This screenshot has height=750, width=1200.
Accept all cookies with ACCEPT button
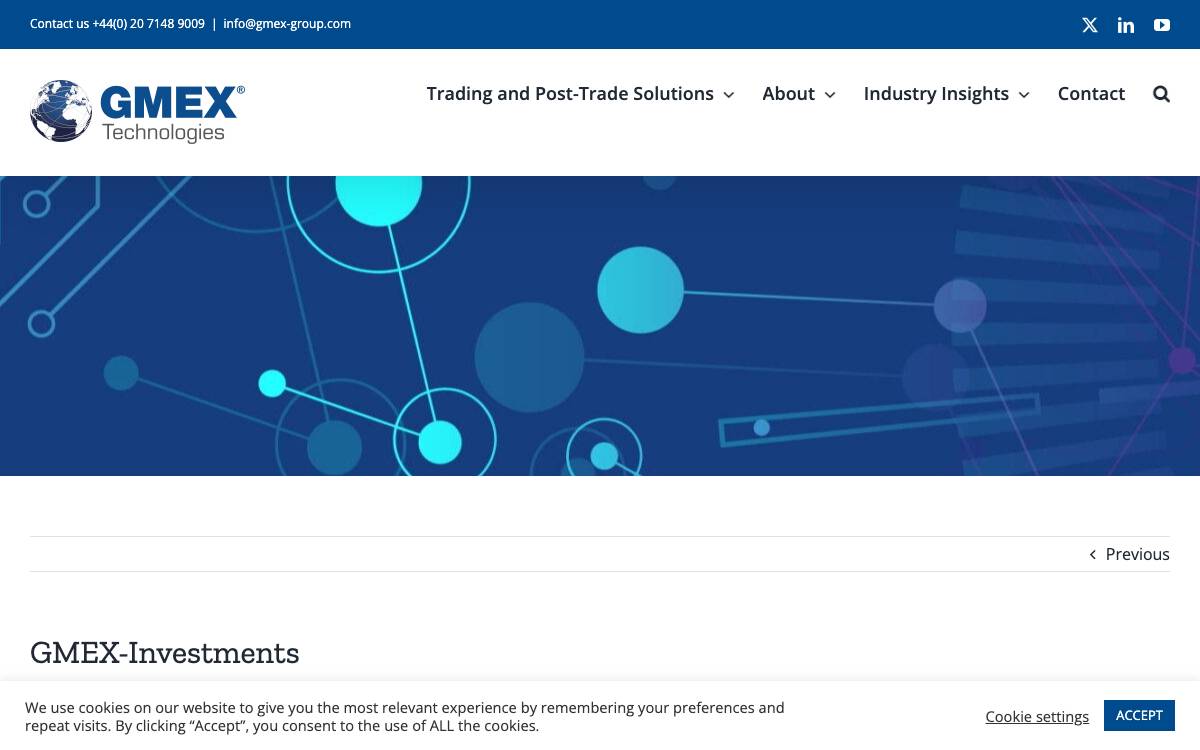1139,715
